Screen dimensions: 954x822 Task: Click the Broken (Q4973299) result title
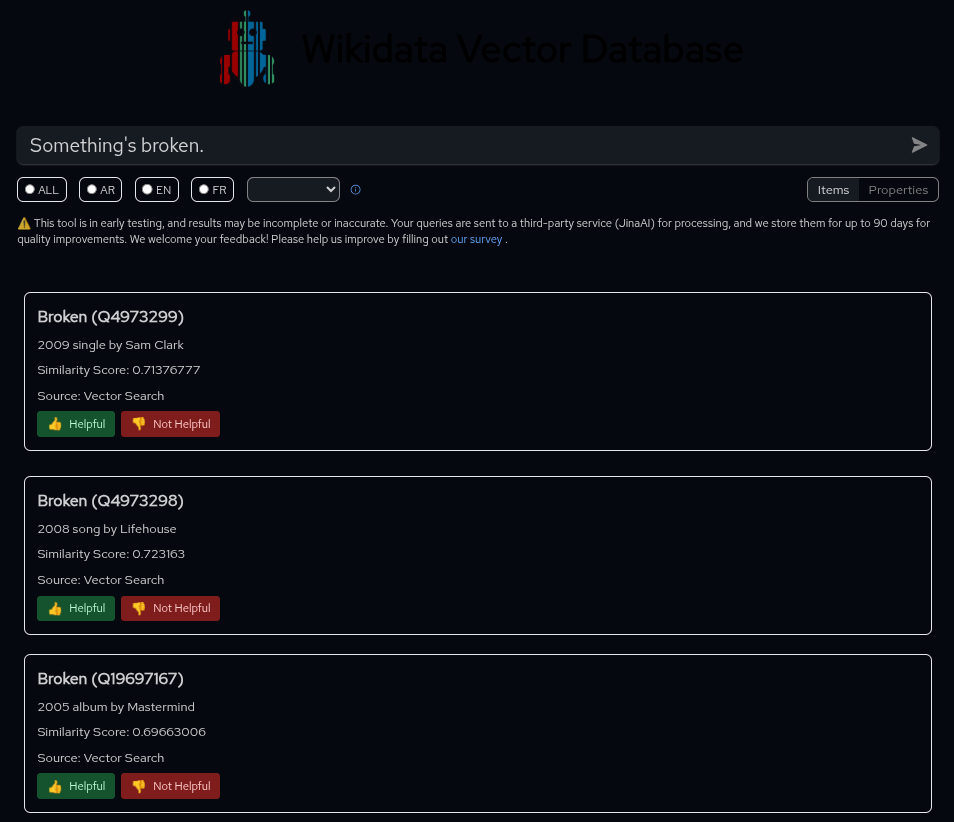click(x=110, y=317)
